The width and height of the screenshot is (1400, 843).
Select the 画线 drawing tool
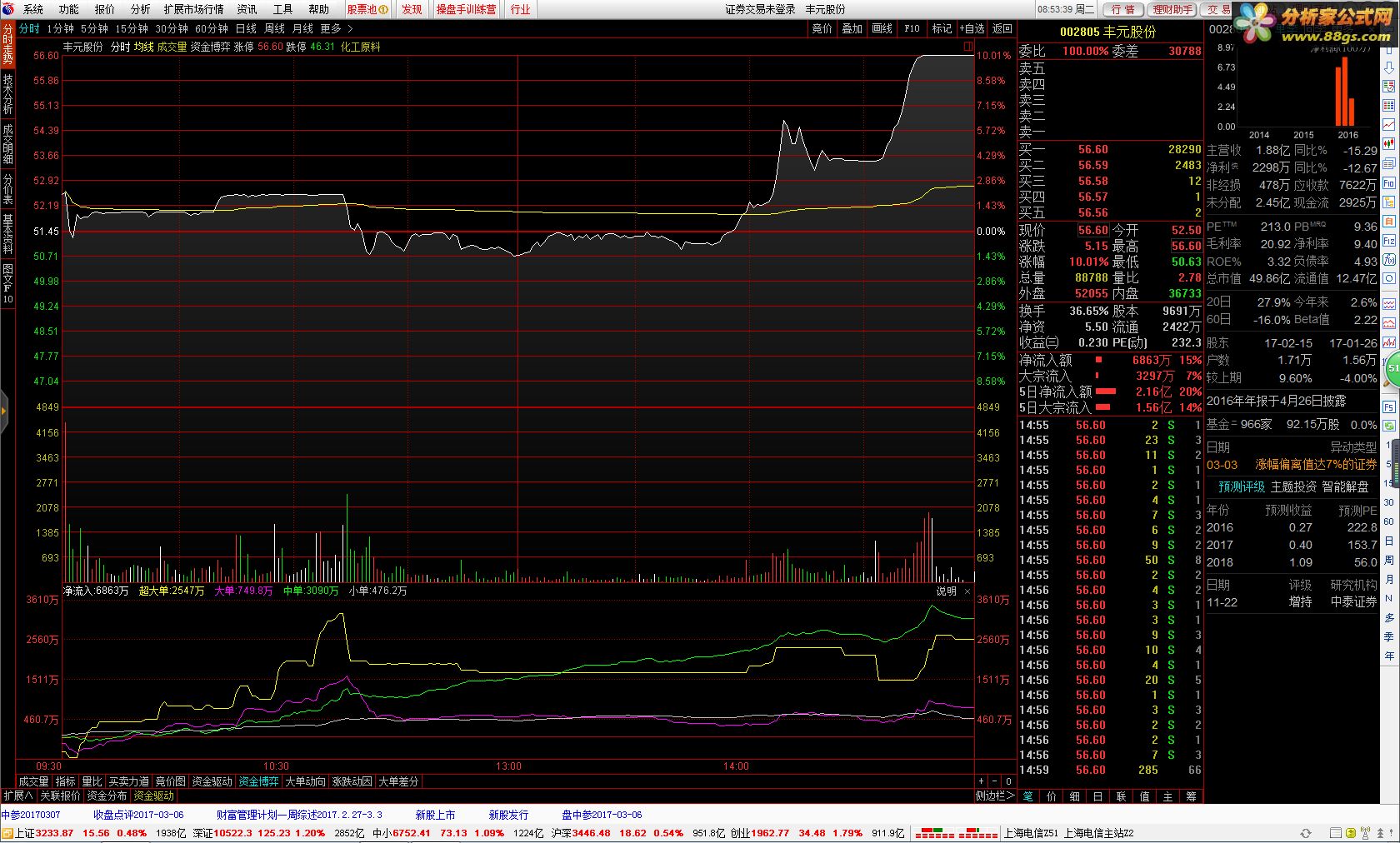(x=882, y=28)
